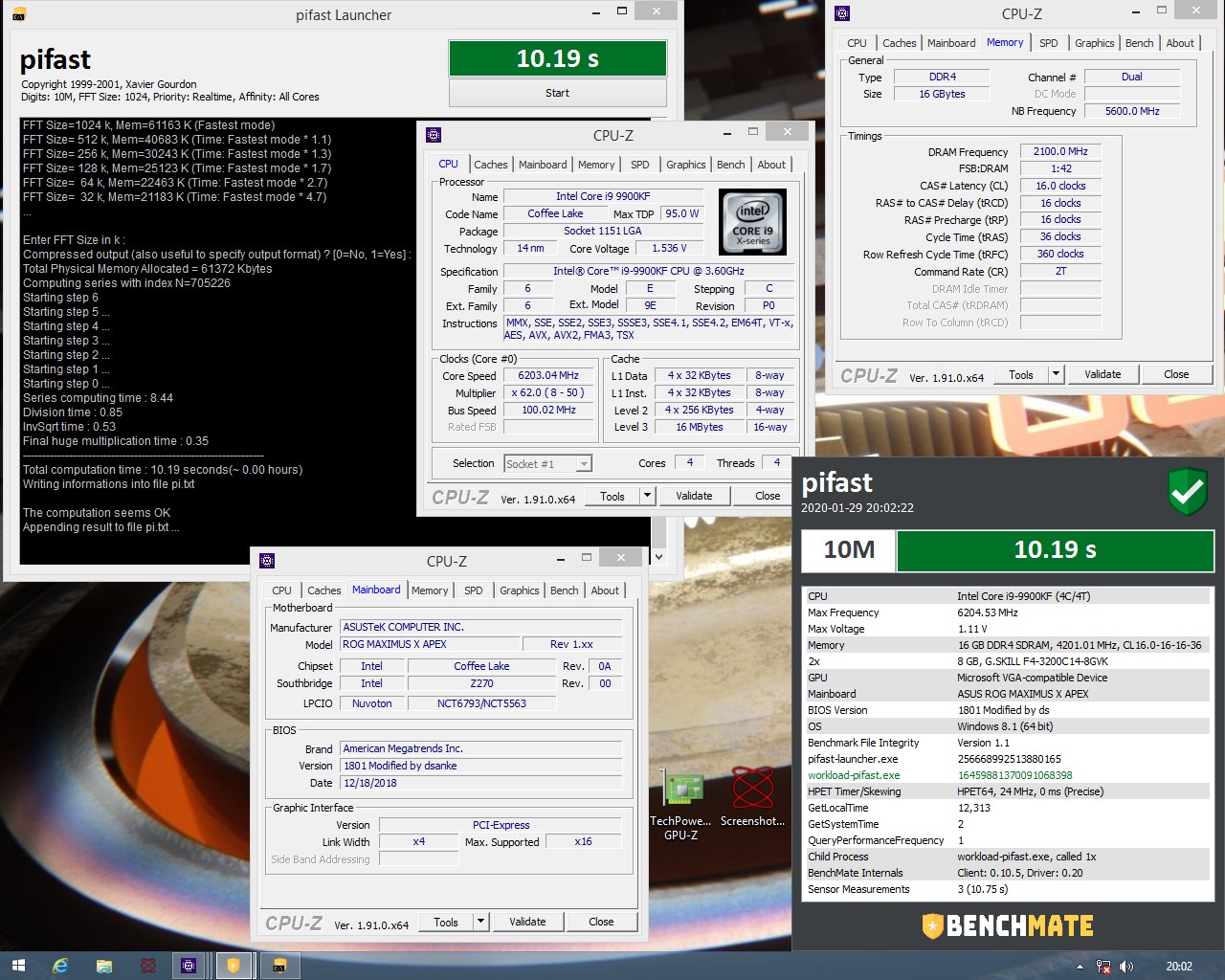Click the CPU-Z Memory window title bar icon
This screenshot has width=1225, height=980.
coord(841,13)
